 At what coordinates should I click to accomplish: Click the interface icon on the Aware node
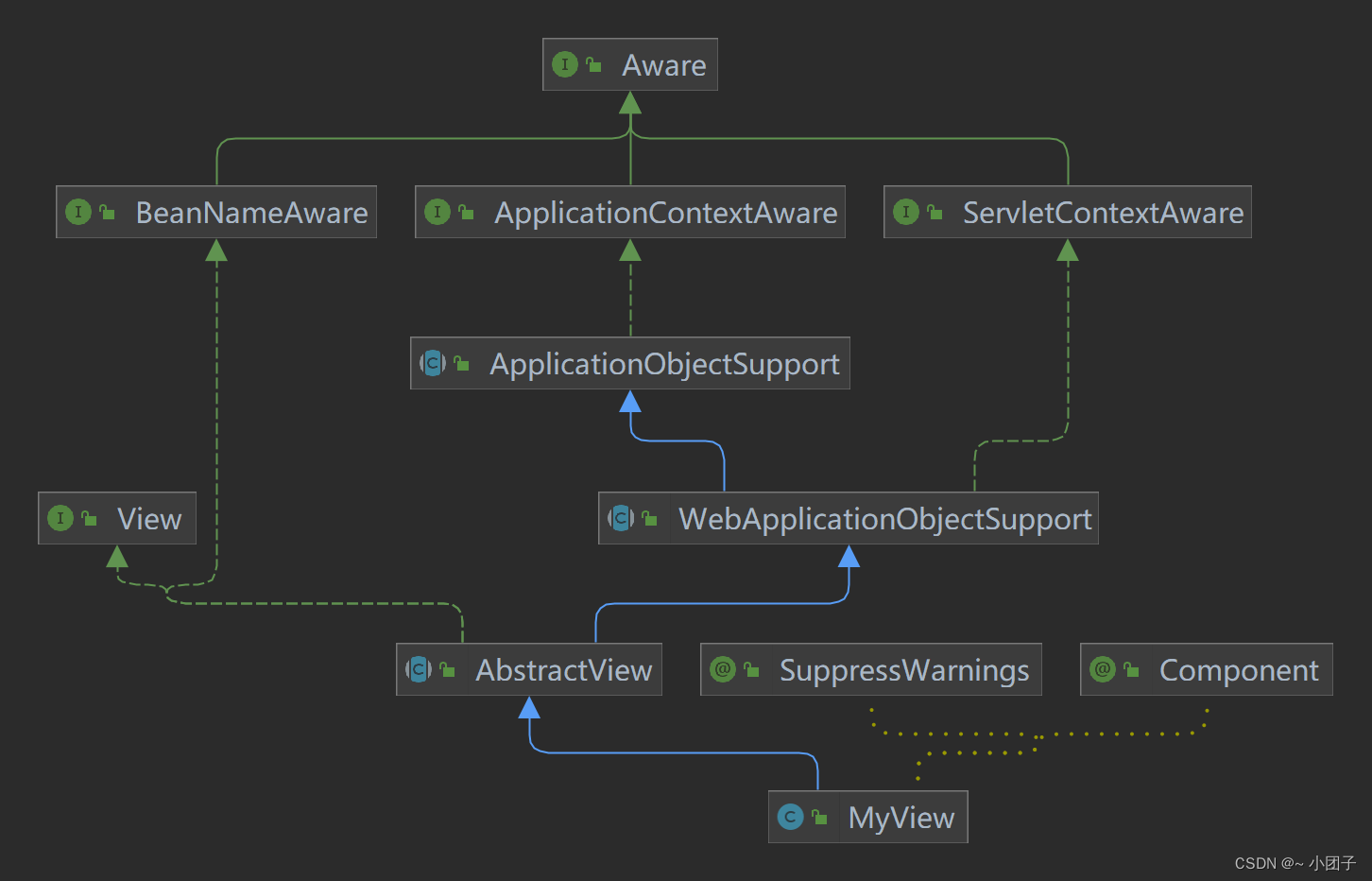pos(564,64)
